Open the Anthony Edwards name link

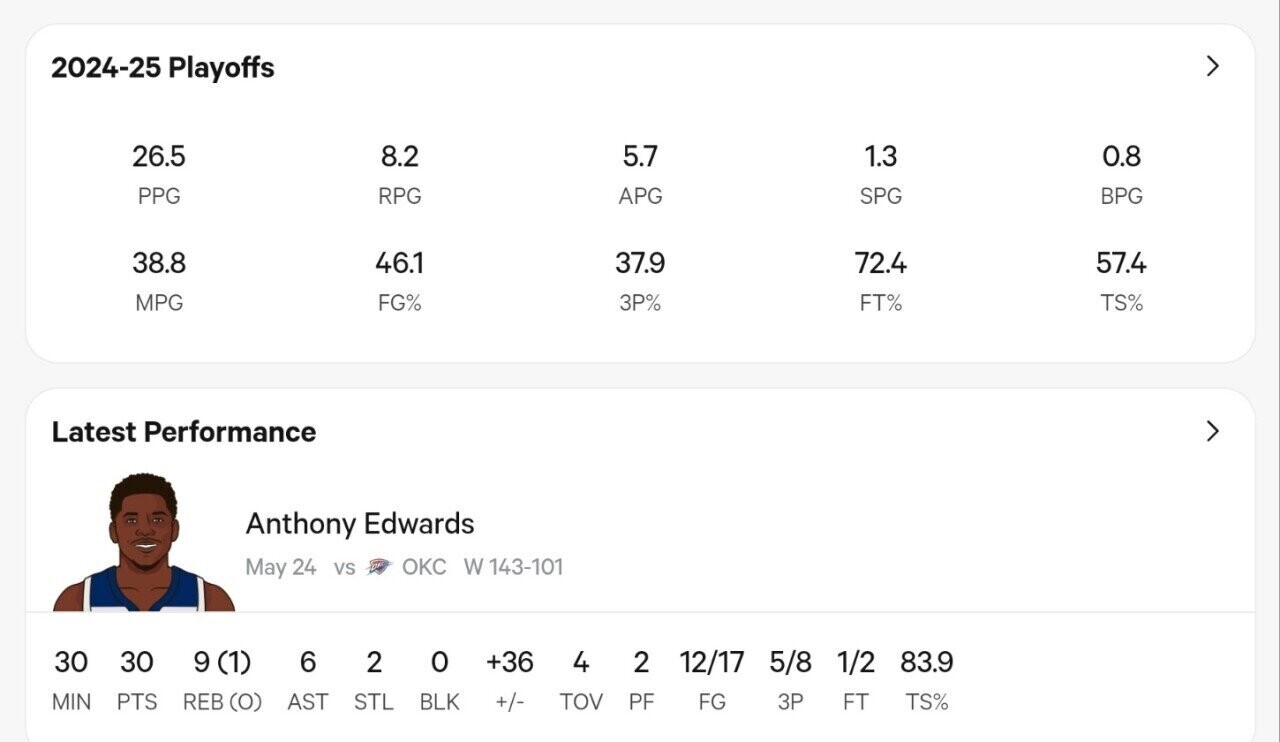[360, 524]
